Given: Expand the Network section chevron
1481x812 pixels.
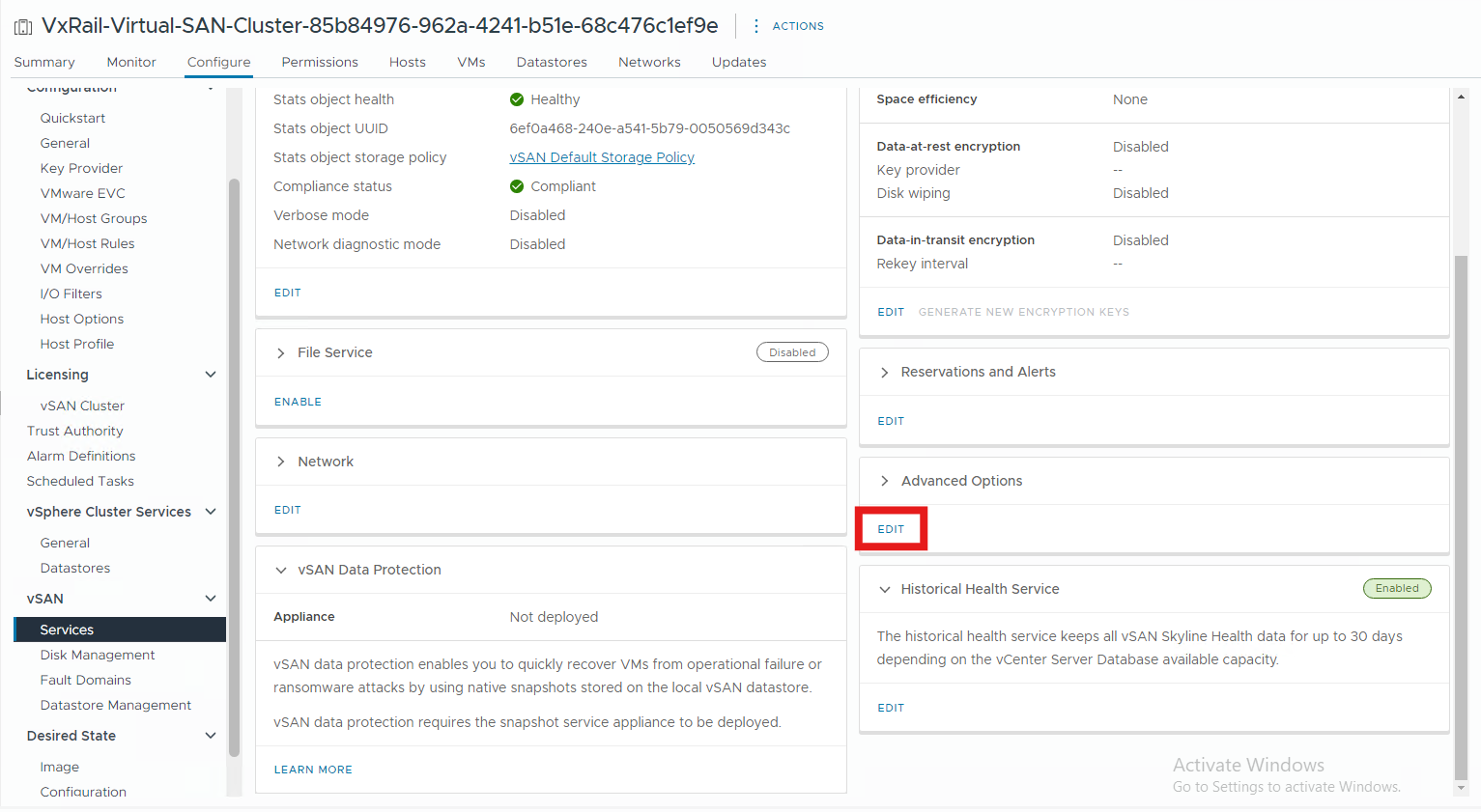Looking at the screenshot, I should pyautogui.click(x=281, y=462).
